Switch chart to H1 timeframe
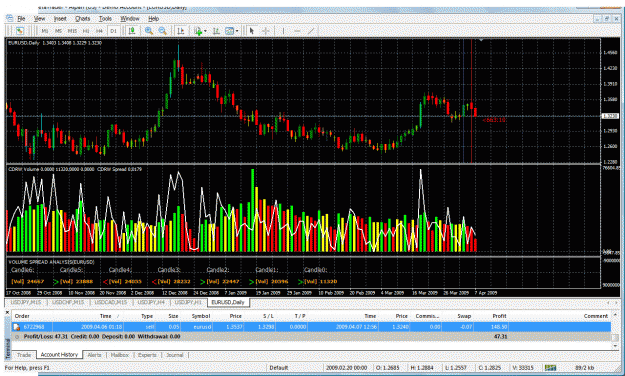The height and width of the screenshot is (376, 625). 86,31
